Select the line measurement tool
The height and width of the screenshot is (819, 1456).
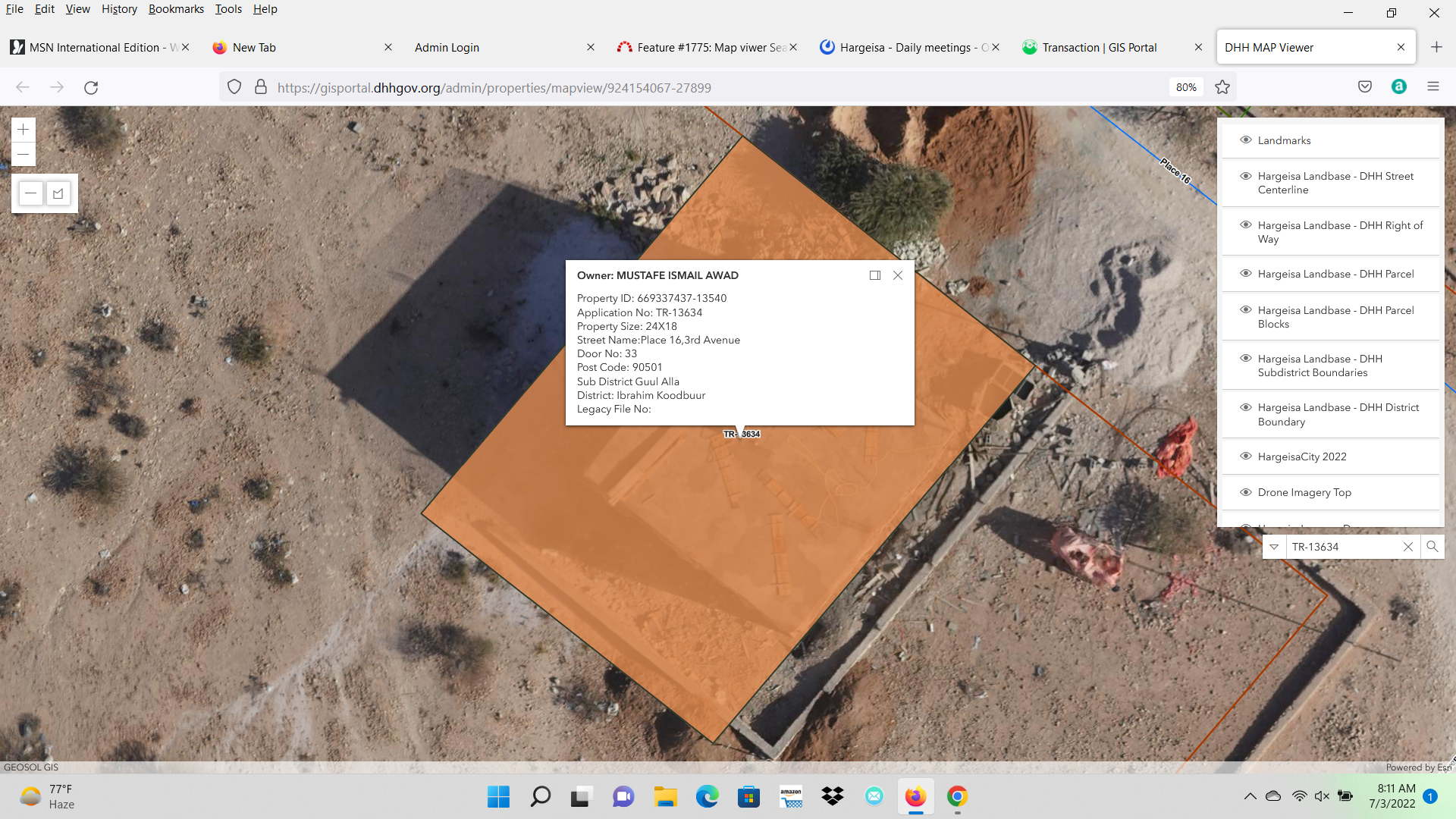[x=31, y=193]
